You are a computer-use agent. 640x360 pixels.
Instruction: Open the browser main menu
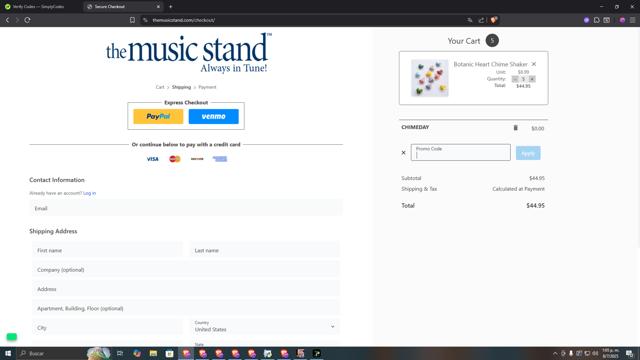coord(632,20)
